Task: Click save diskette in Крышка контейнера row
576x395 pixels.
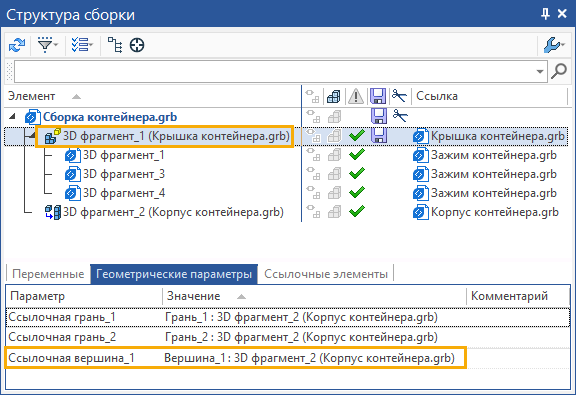Action: 379,135
